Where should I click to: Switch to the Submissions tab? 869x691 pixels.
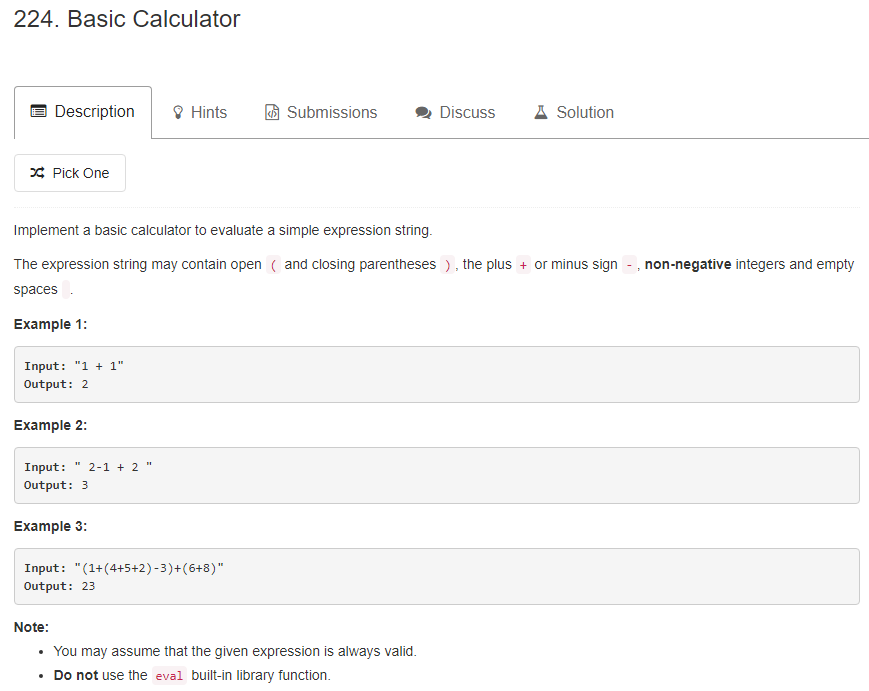pos(332,113)
